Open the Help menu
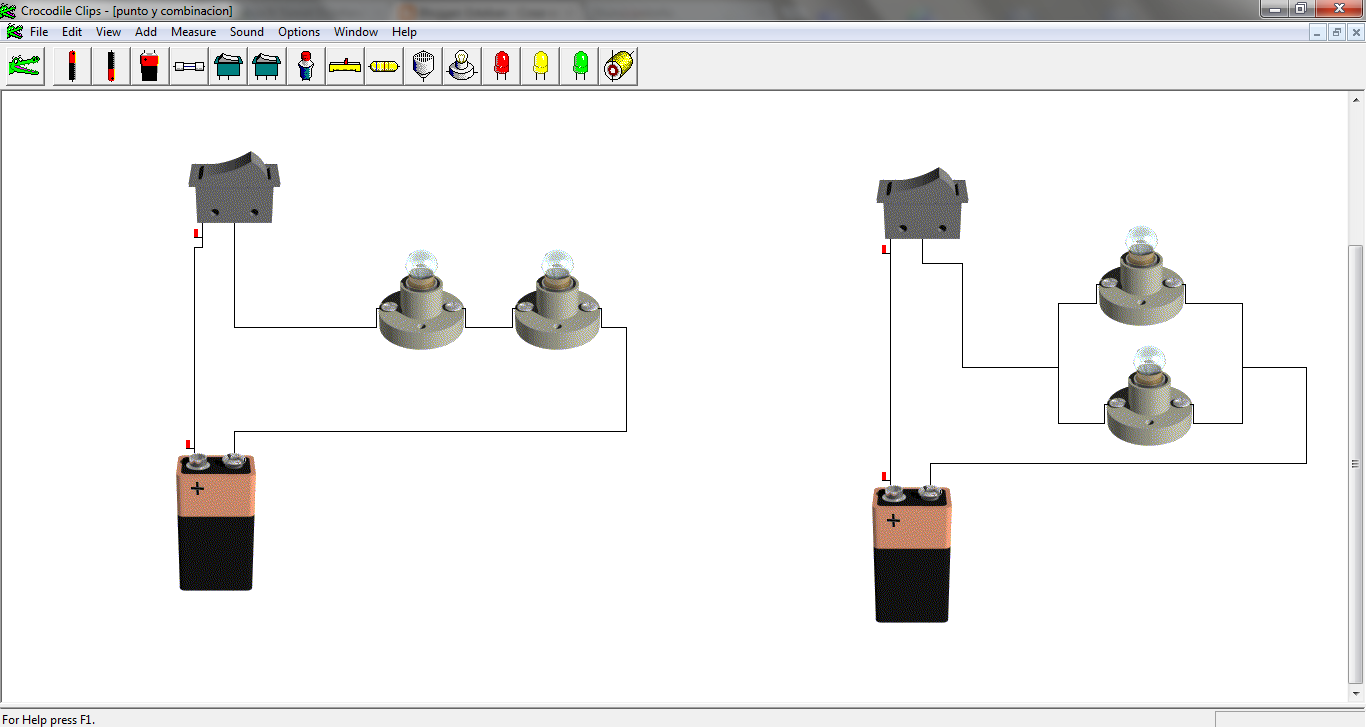 (x=404, y=32)
